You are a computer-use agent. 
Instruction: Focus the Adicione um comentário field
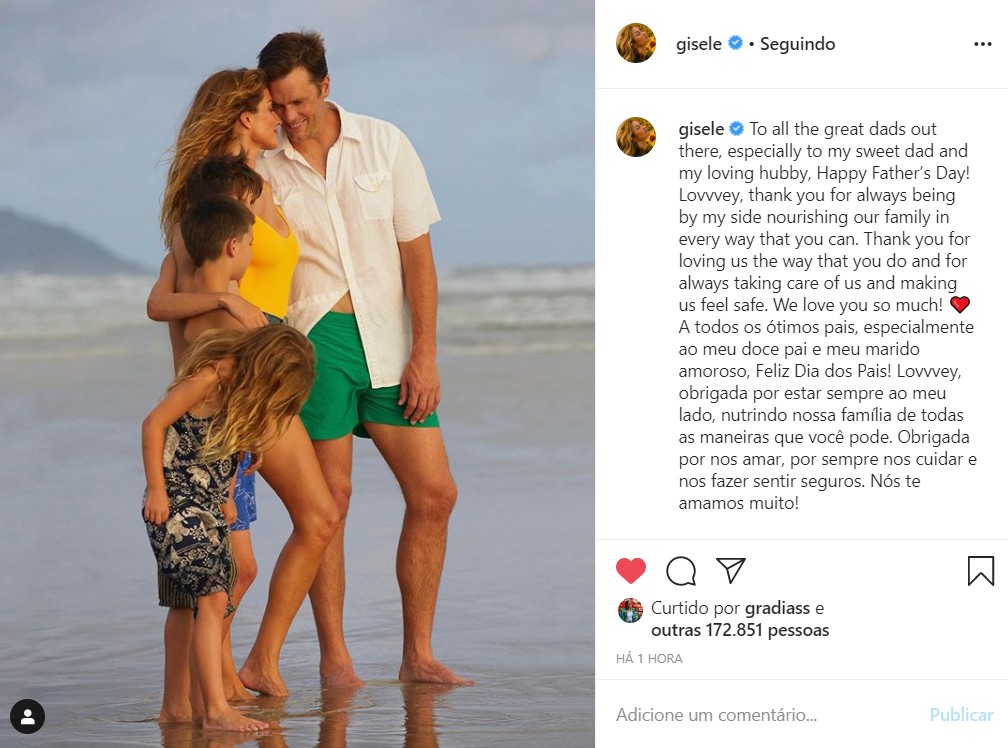click(765, 715)
